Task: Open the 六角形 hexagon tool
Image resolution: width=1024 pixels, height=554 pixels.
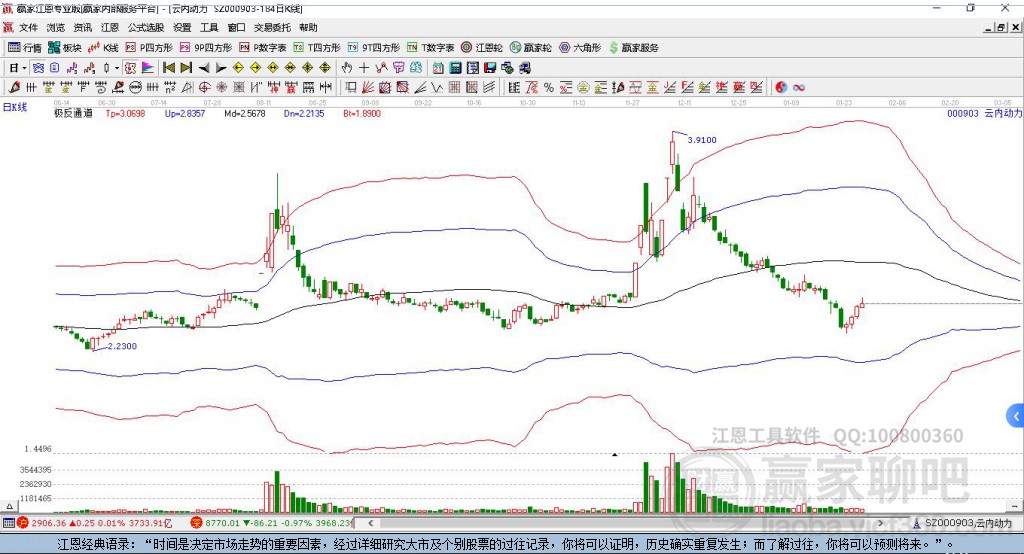Action: coord(580,48)
